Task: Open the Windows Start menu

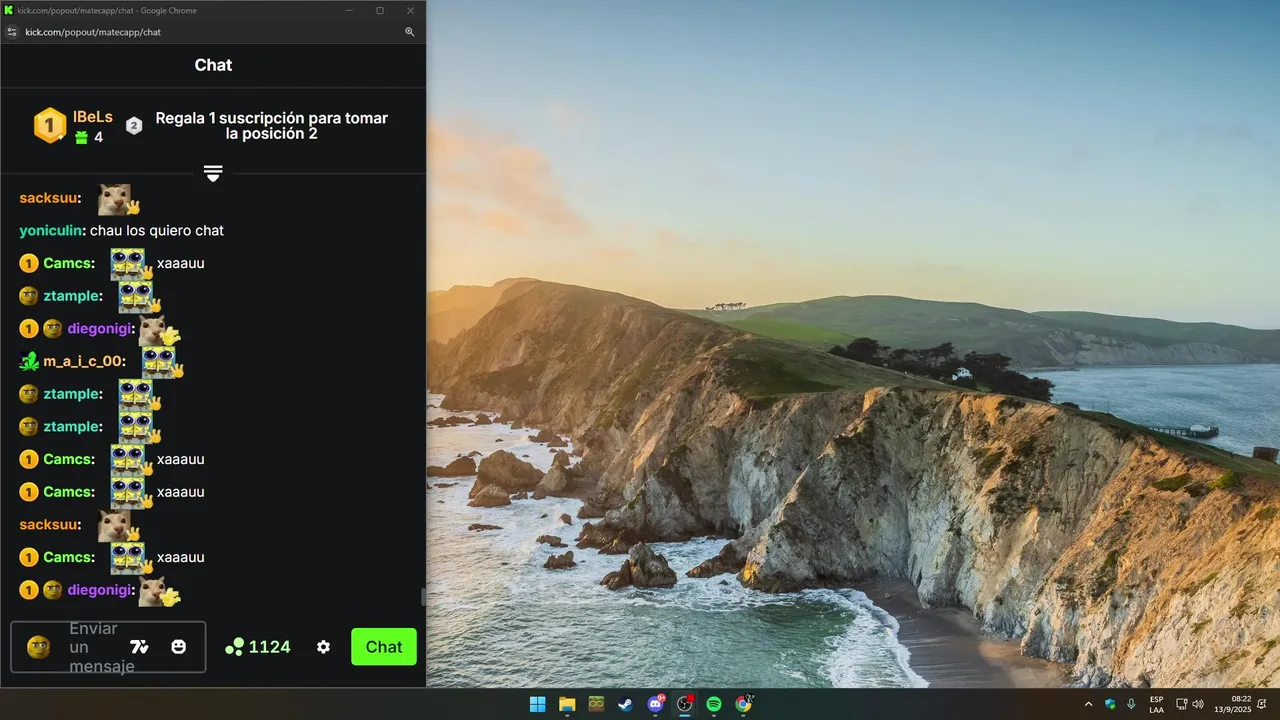Action: [x=537, y=704]
